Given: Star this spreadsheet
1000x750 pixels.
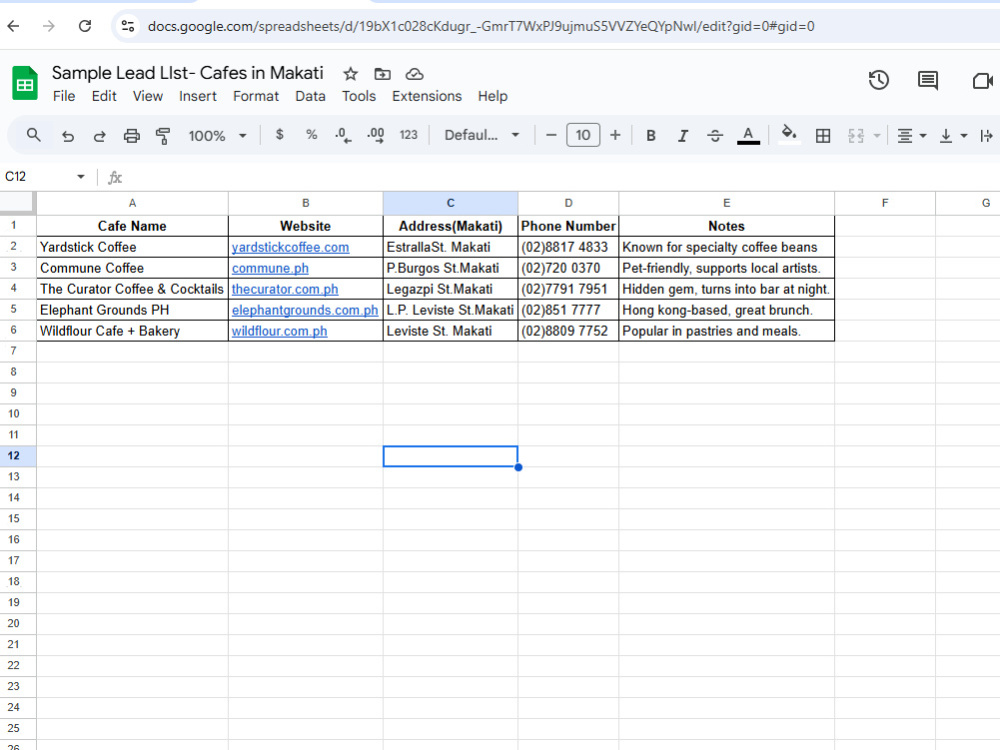Looking at the screenshot, I should pos(350,74).
